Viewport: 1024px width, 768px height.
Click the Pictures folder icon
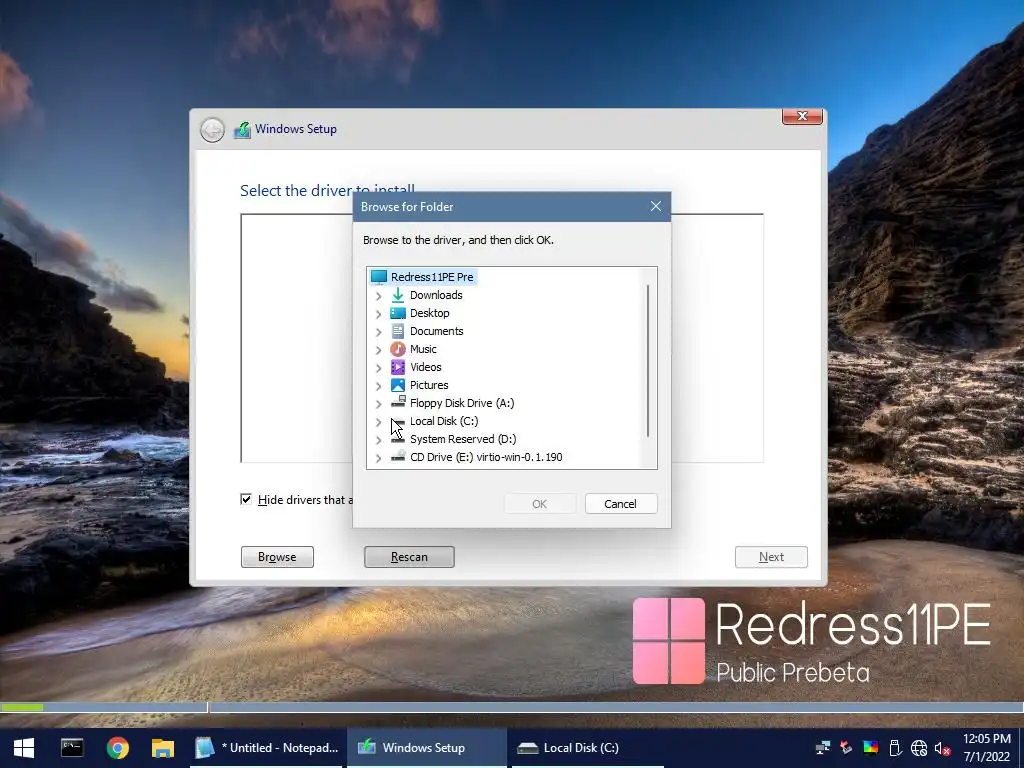[x=398, y=385]
